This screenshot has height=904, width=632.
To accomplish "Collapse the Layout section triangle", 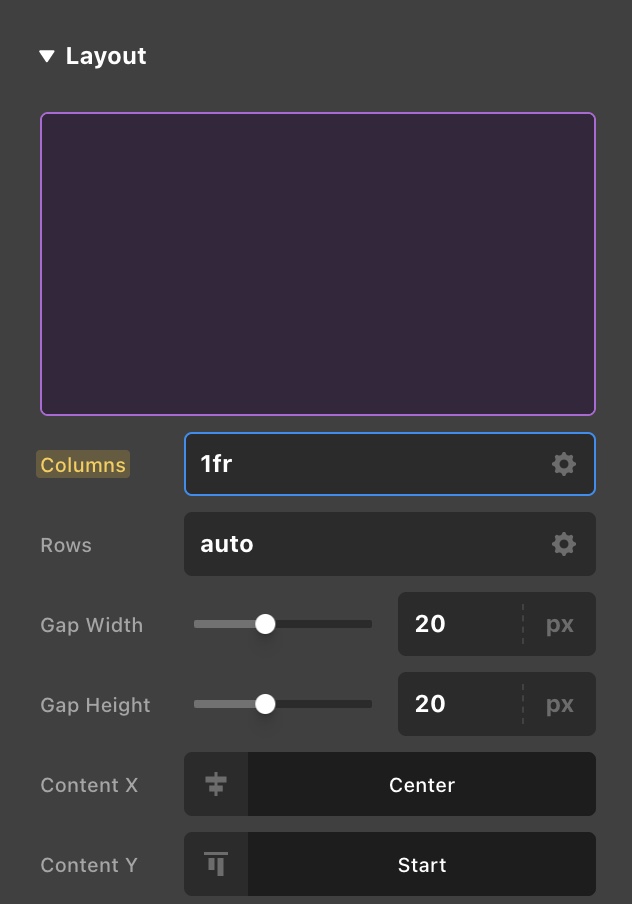I will (x=47, y=57).
